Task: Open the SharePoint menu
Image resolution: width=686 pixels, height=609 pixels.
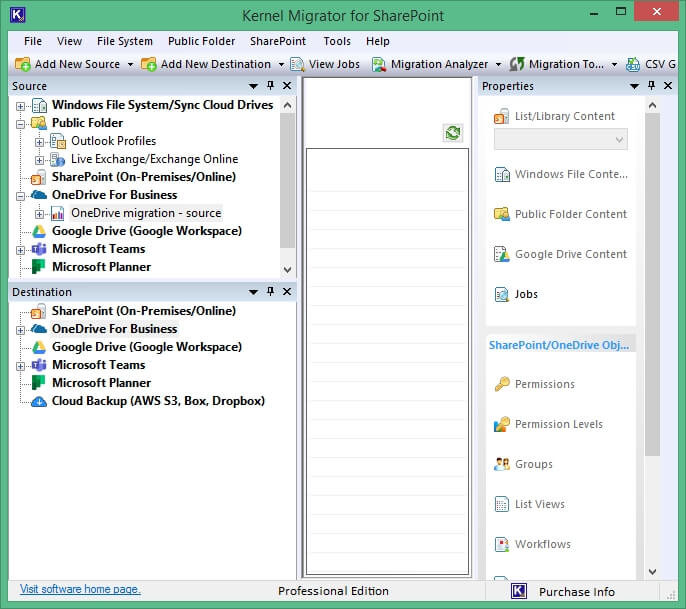Action: [x=278, y=41]
